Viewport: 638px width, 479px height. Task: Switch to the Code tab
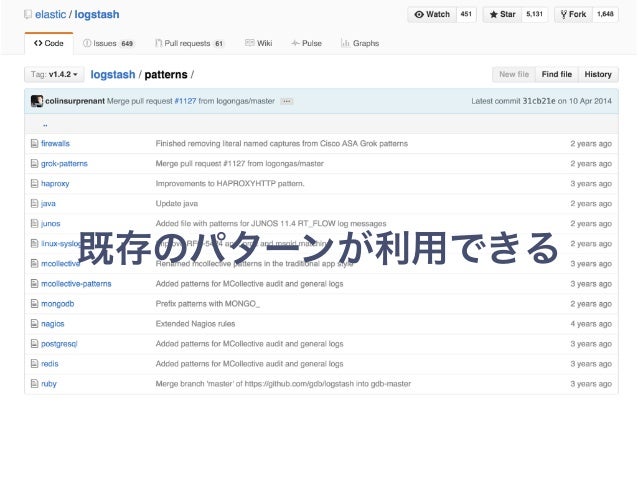tap(49, 43)
